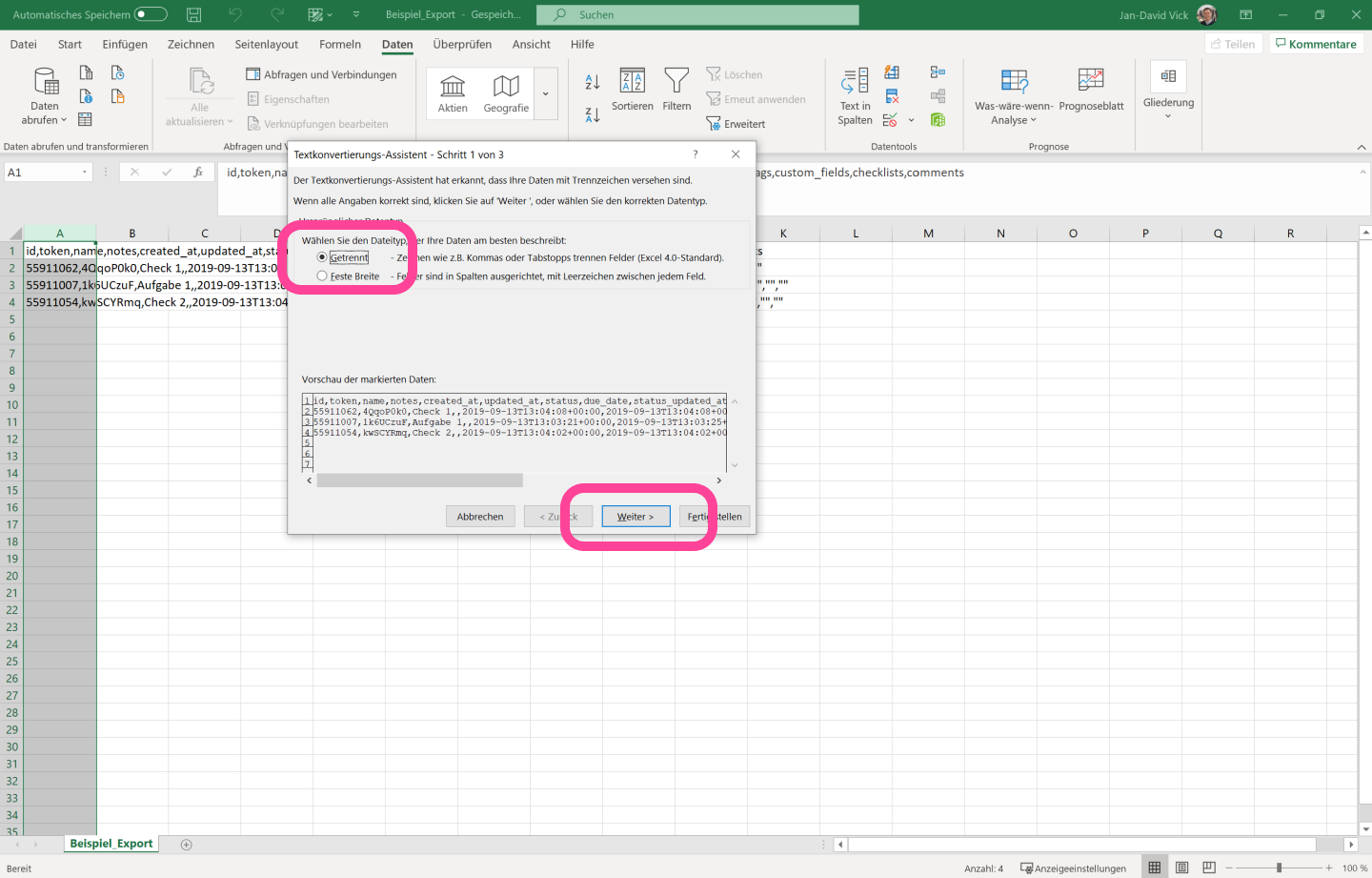Click the preview horizontal scrollbar in the wizard
Screen dimensions: 1372x878
[x=419, y=480]
